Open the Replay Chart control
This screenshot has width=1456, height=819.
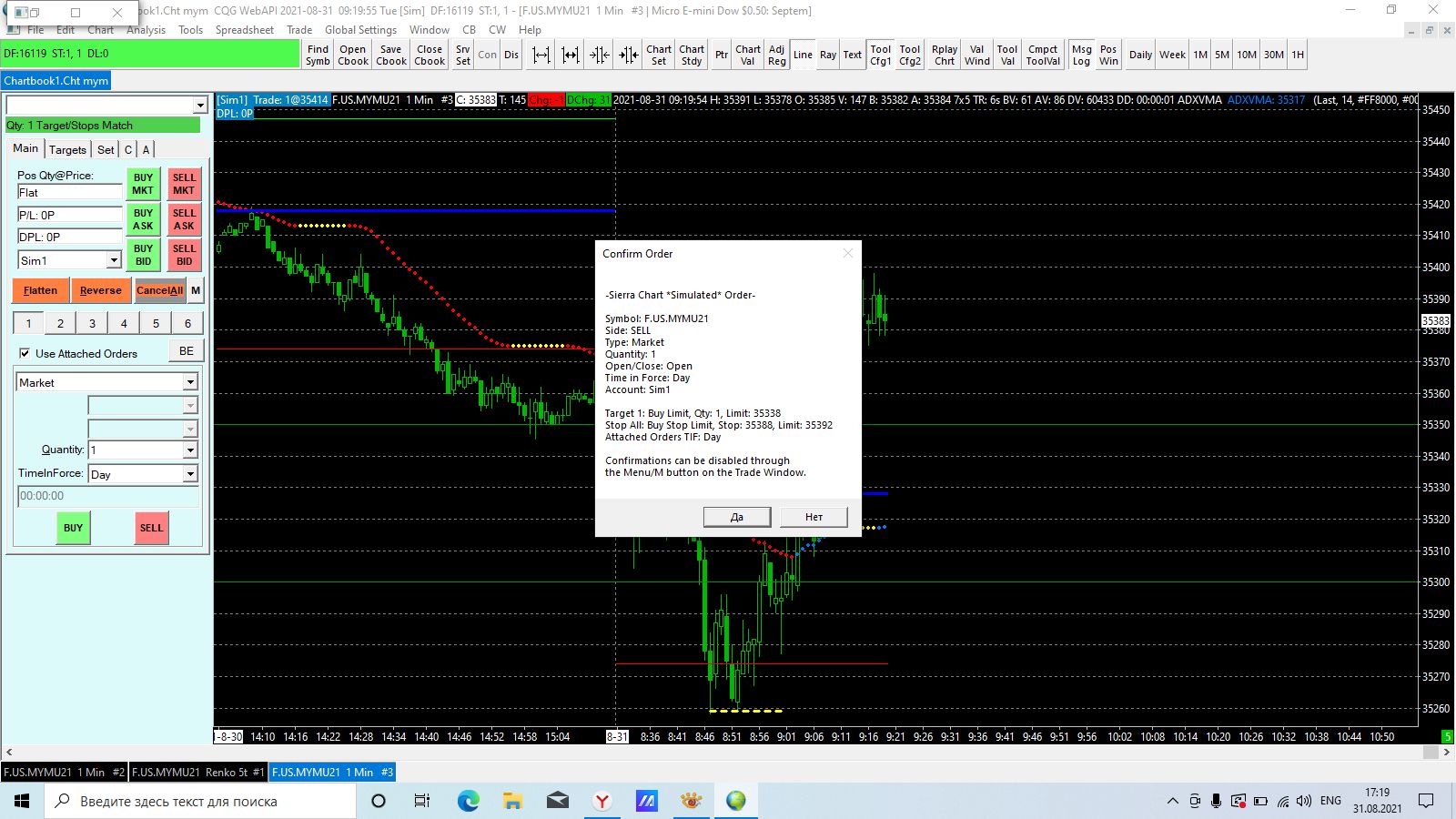945,56
